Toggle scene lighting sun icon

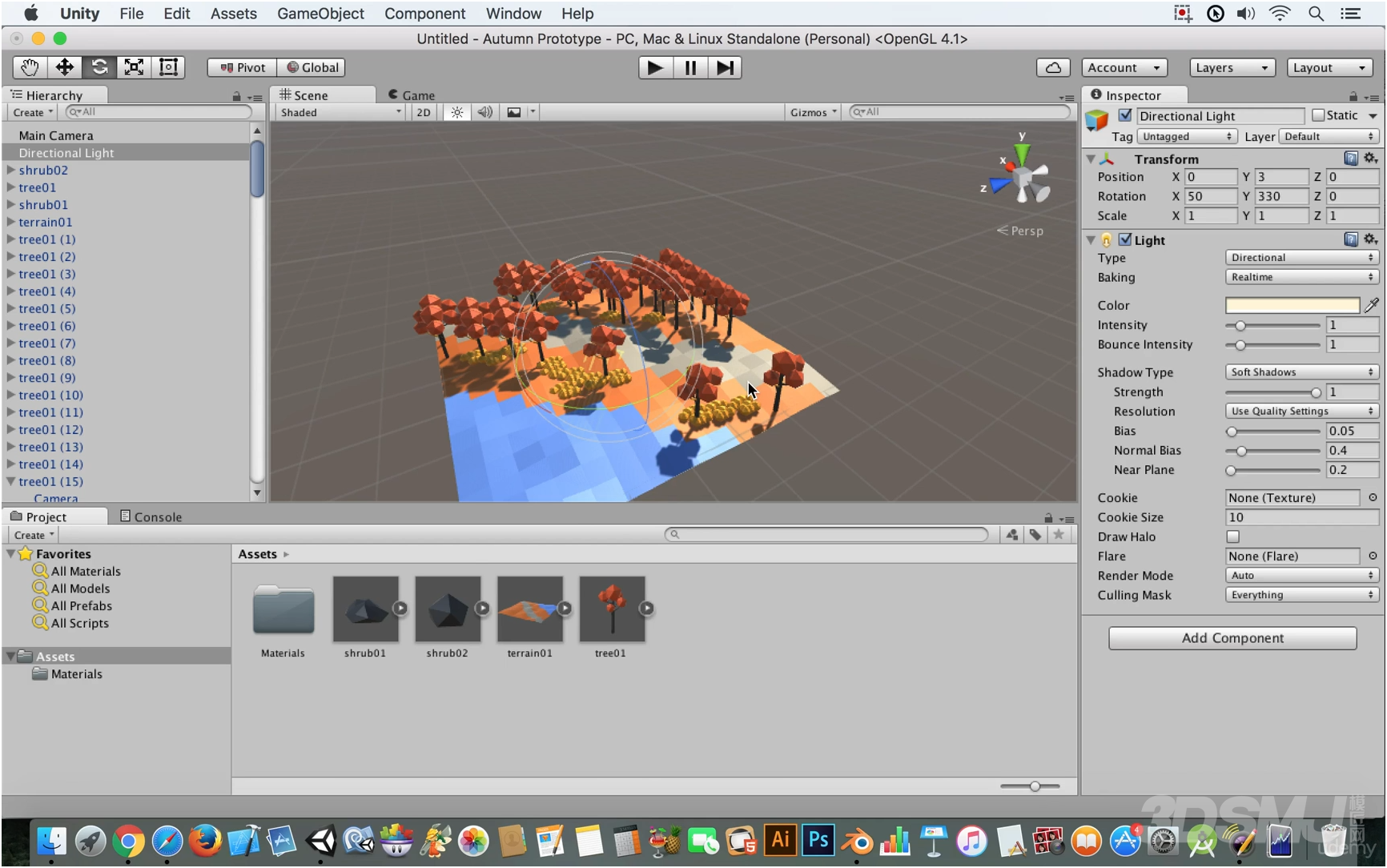(456, 112)
